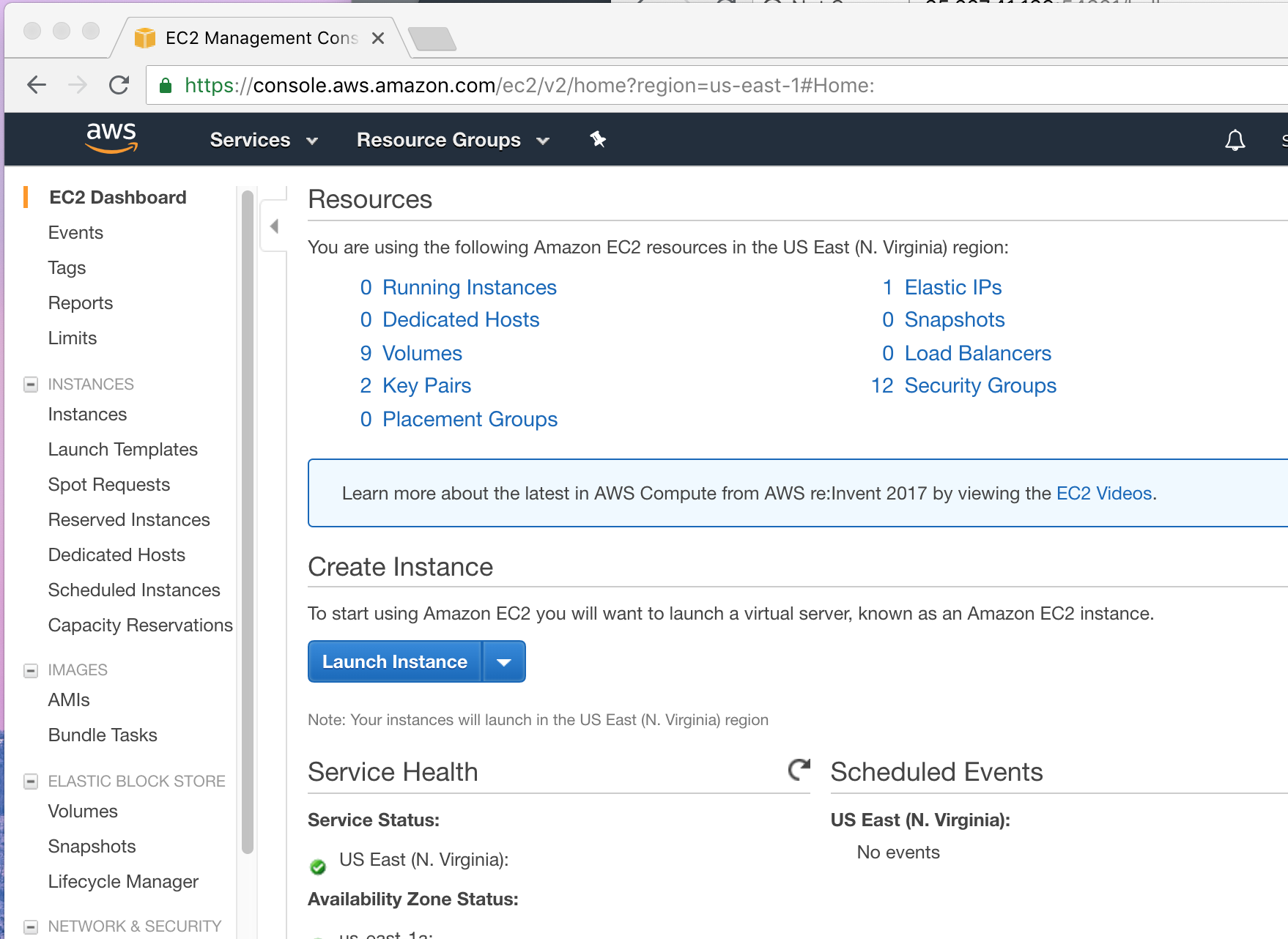Go back using the browser back arrow
Screen dimensions: 1288x939
[x=37, y=86]
